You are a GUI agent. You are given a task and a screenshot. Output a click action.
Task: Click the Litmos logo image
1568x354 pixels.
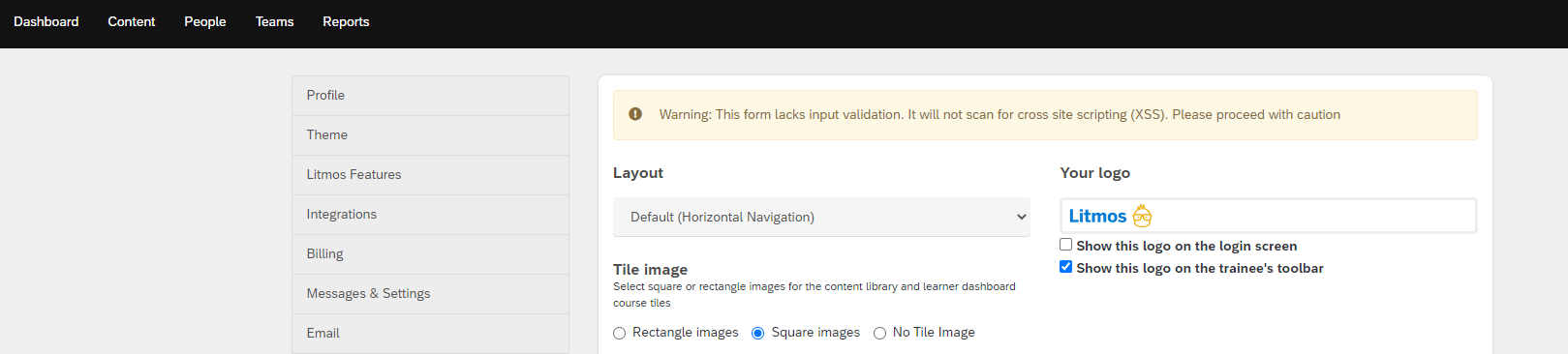(x=1111, y=216)
